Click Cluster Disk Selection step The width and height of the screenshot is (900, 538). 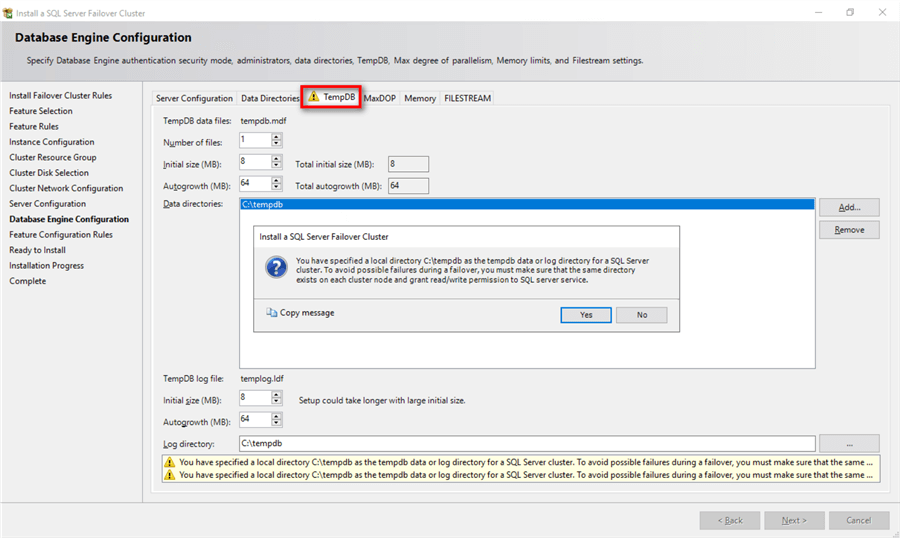[49, 173]
